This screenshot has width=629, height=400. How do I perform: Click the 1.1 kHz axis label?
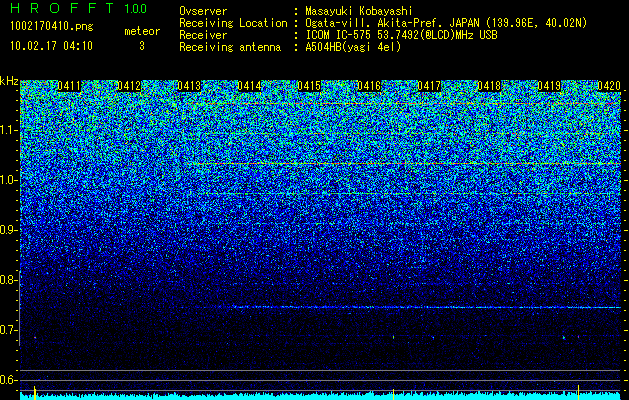(x=8, y=130)
